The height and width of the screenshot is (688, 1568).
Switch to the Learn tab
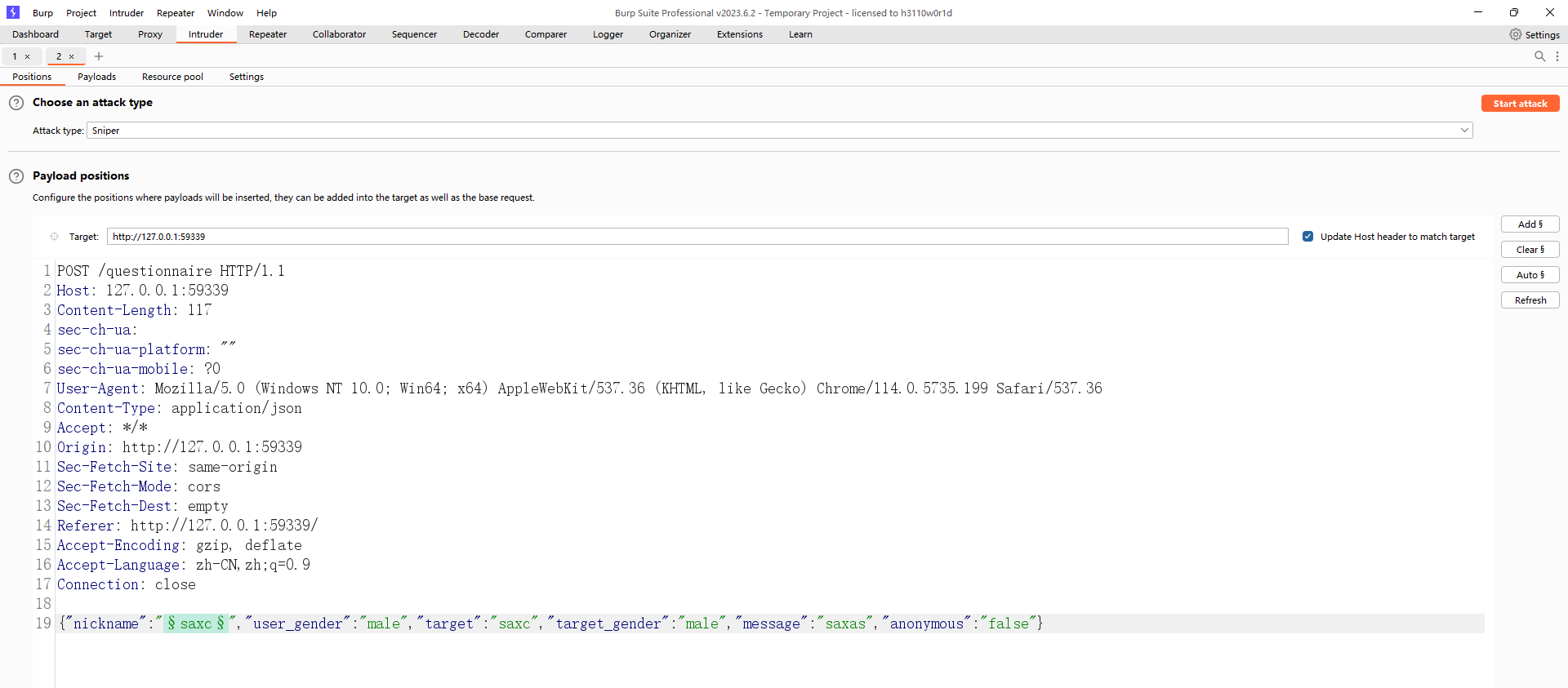(800, 34)
